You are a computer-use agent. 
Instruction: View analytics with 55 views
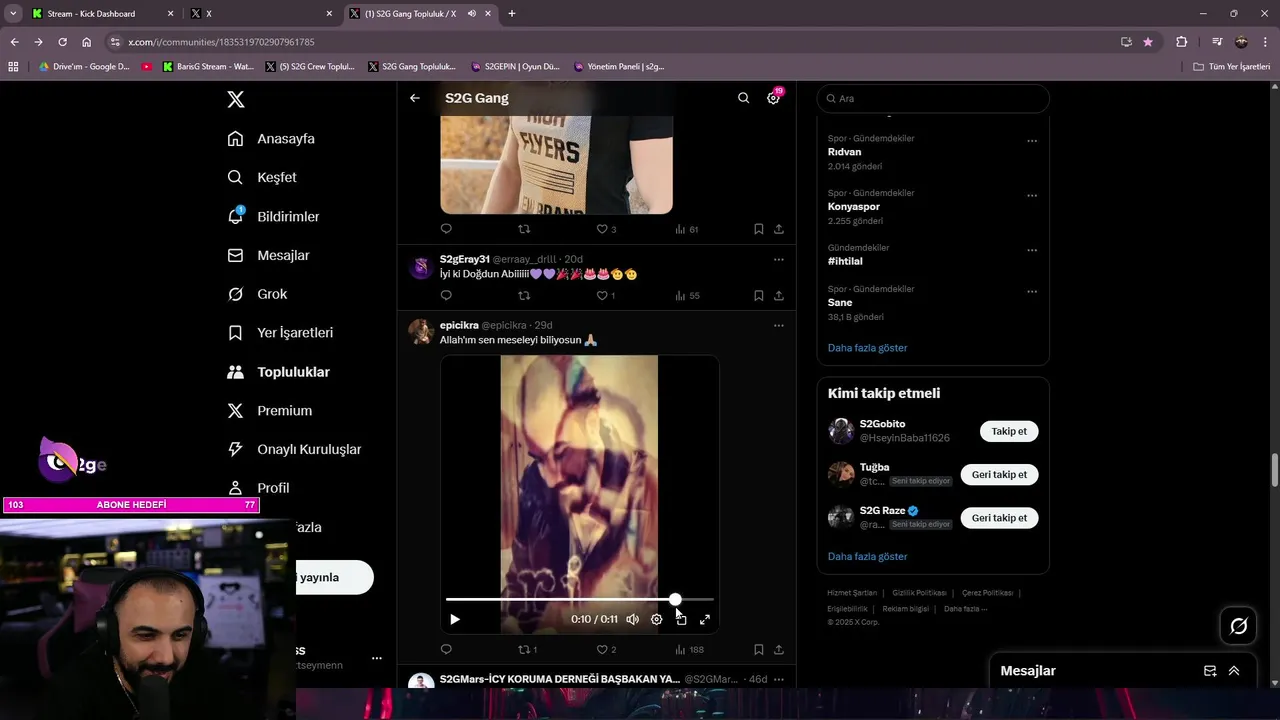(x=687, y=296)
